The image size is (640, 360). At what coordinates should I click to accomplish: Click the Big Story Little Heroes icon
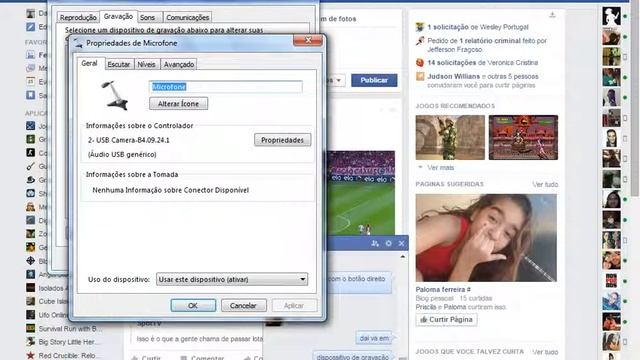tap(31, 342)
